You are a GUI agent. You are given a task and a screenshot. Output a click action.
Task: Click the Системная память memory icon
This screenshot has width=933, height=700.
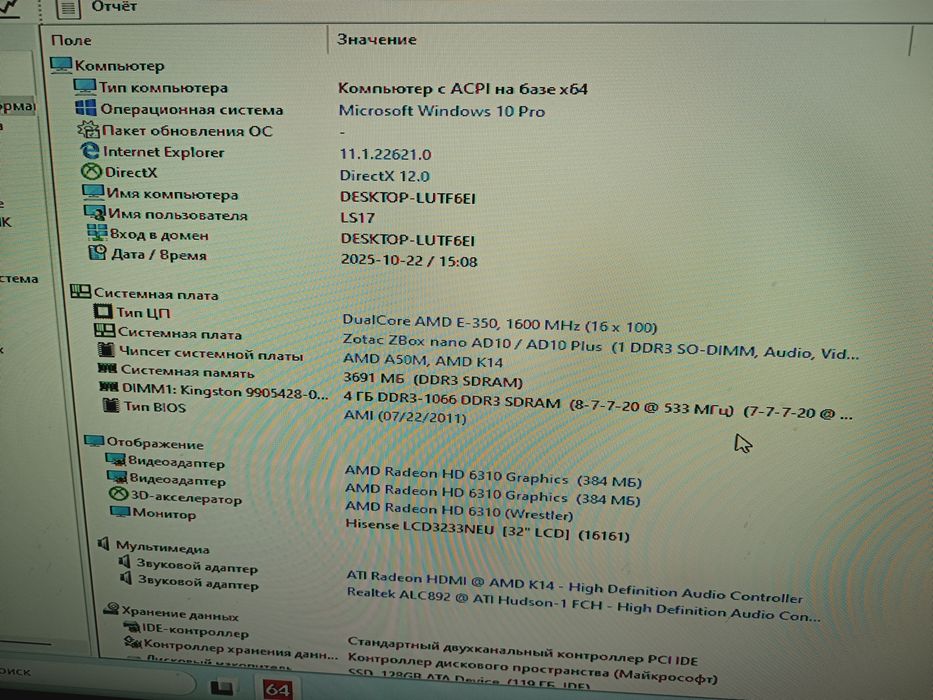pos(108,369)
